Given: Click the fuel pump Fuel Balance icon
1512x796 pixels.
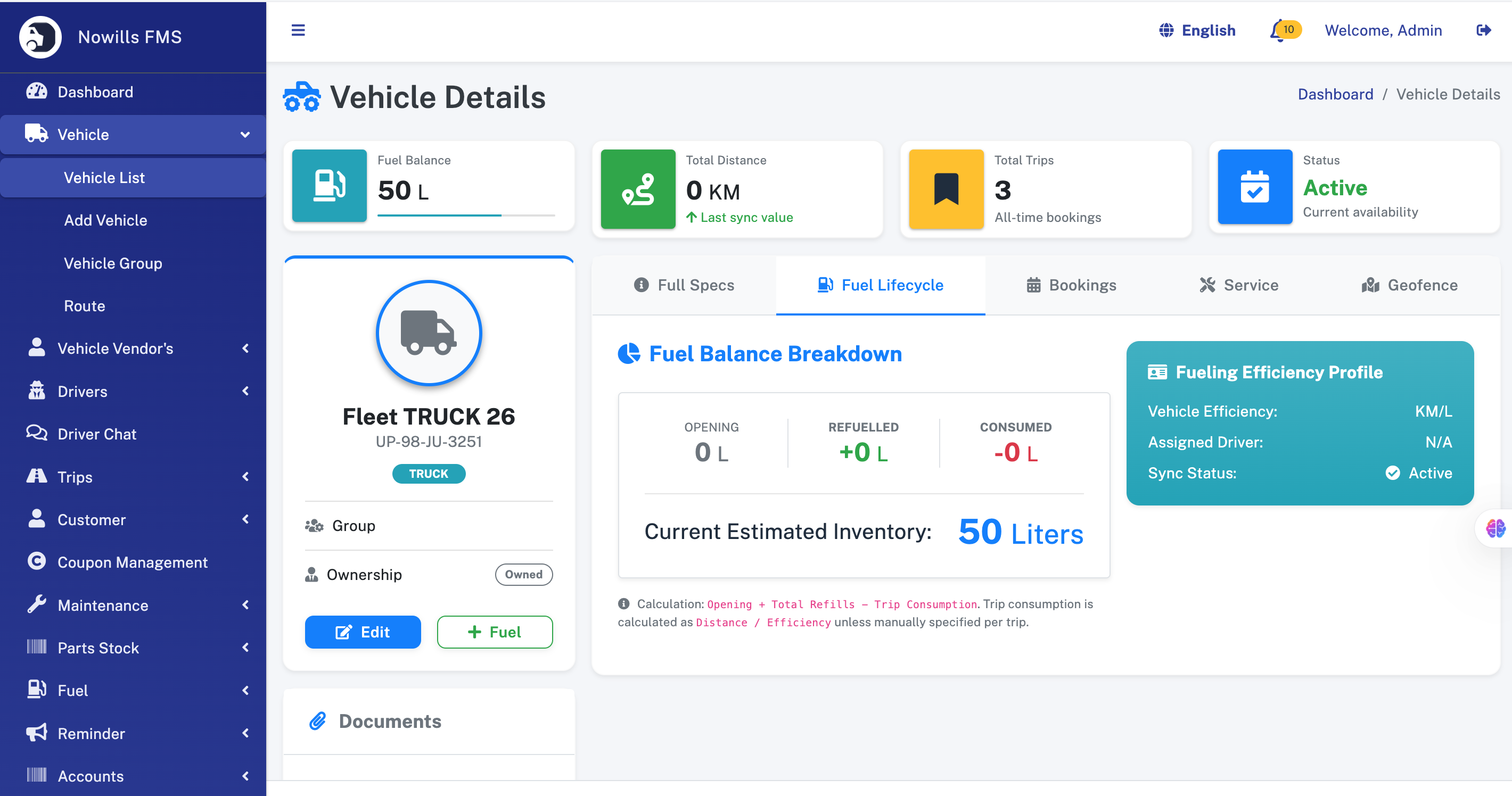Looking at the screenshot, I should [329, 186].
